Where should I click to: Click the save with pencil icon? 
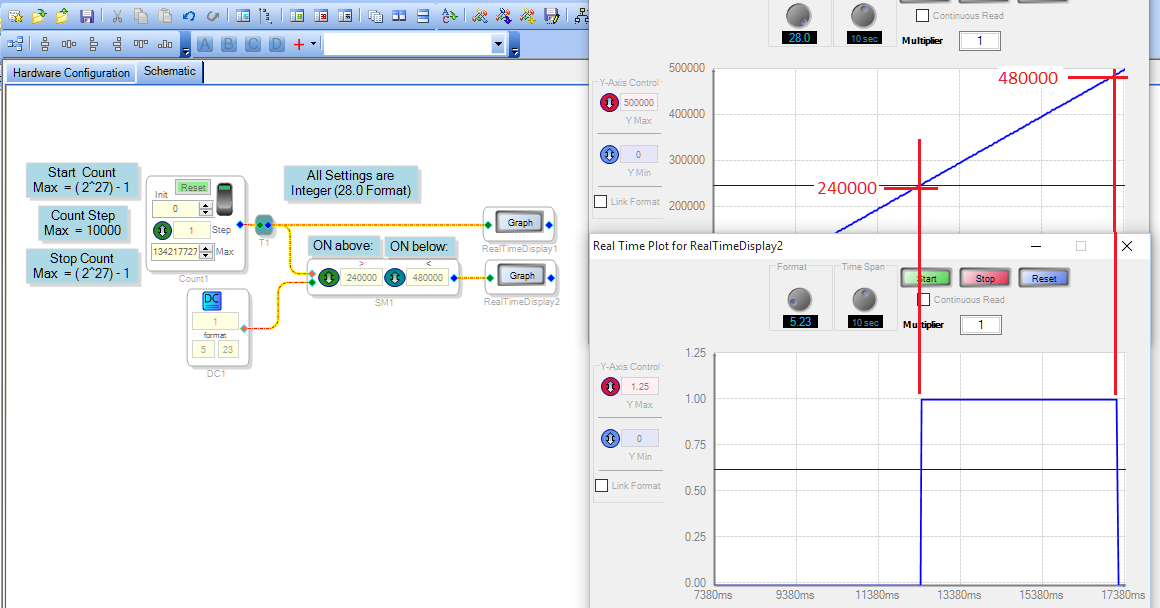pyautogui.click(x=551, y=16)
